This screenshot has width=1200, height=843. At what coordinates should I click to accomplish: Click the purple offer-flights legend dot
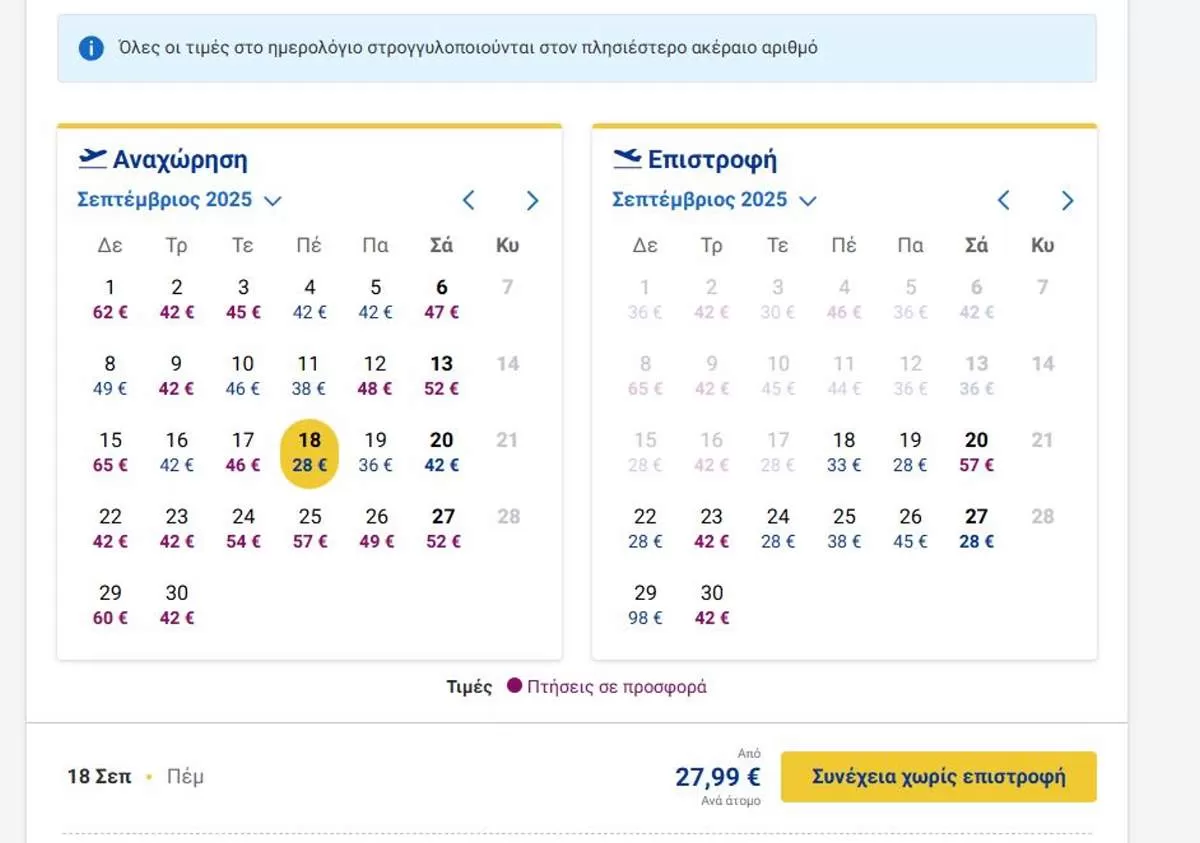(514, 686)
